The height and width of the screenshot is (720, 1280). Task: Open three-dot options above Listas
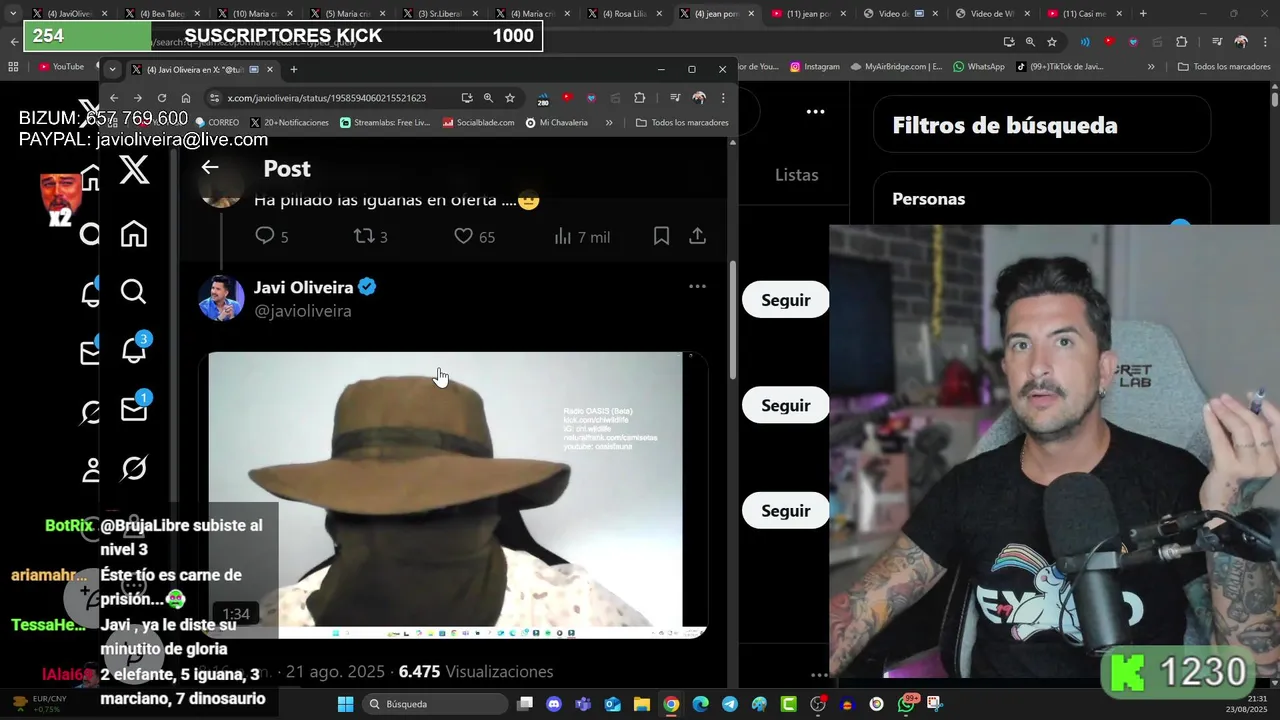pos(815,112)
